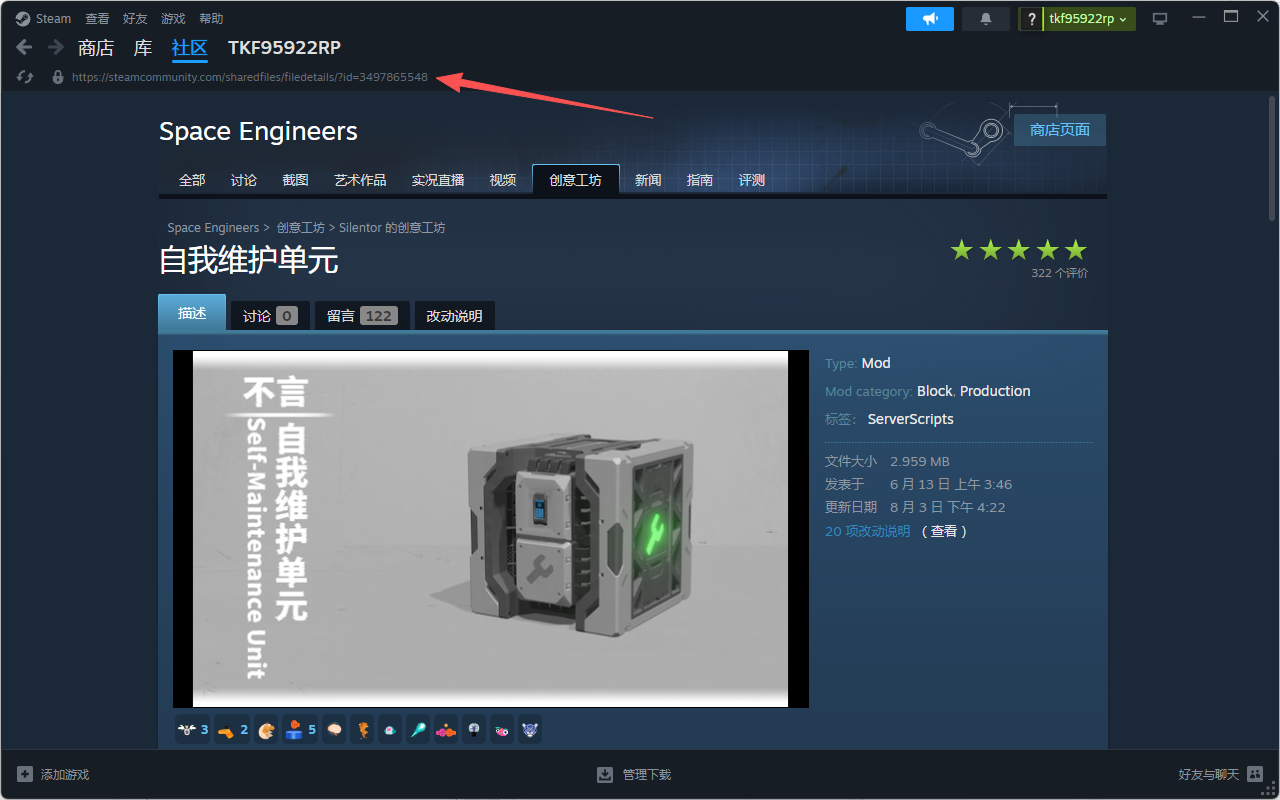
Task: Click the add game plus icon
Action: 25,775
